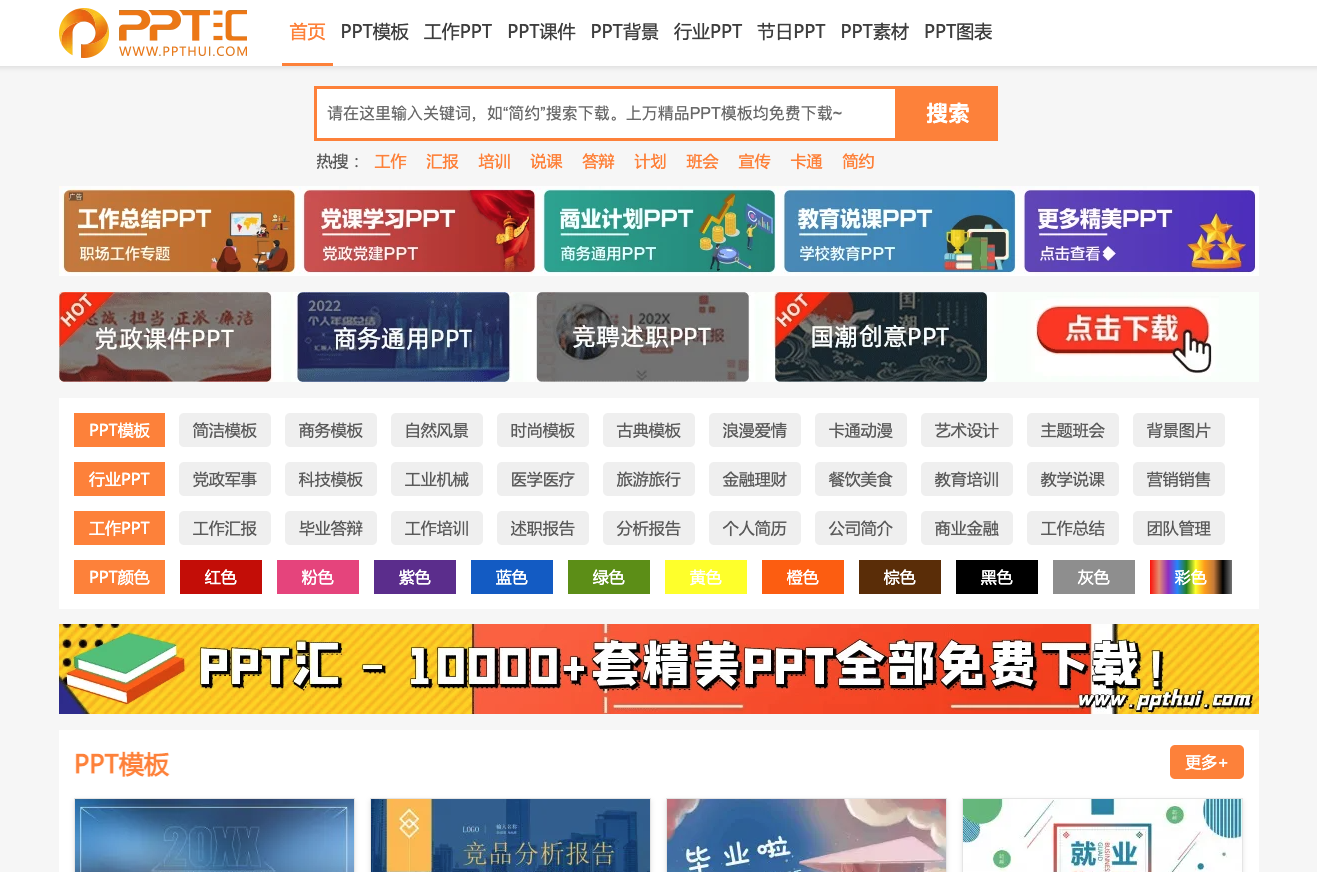Select PPT素材 in the navigation bar
This screenshot has height=872, width=1317.
point(875,32)
